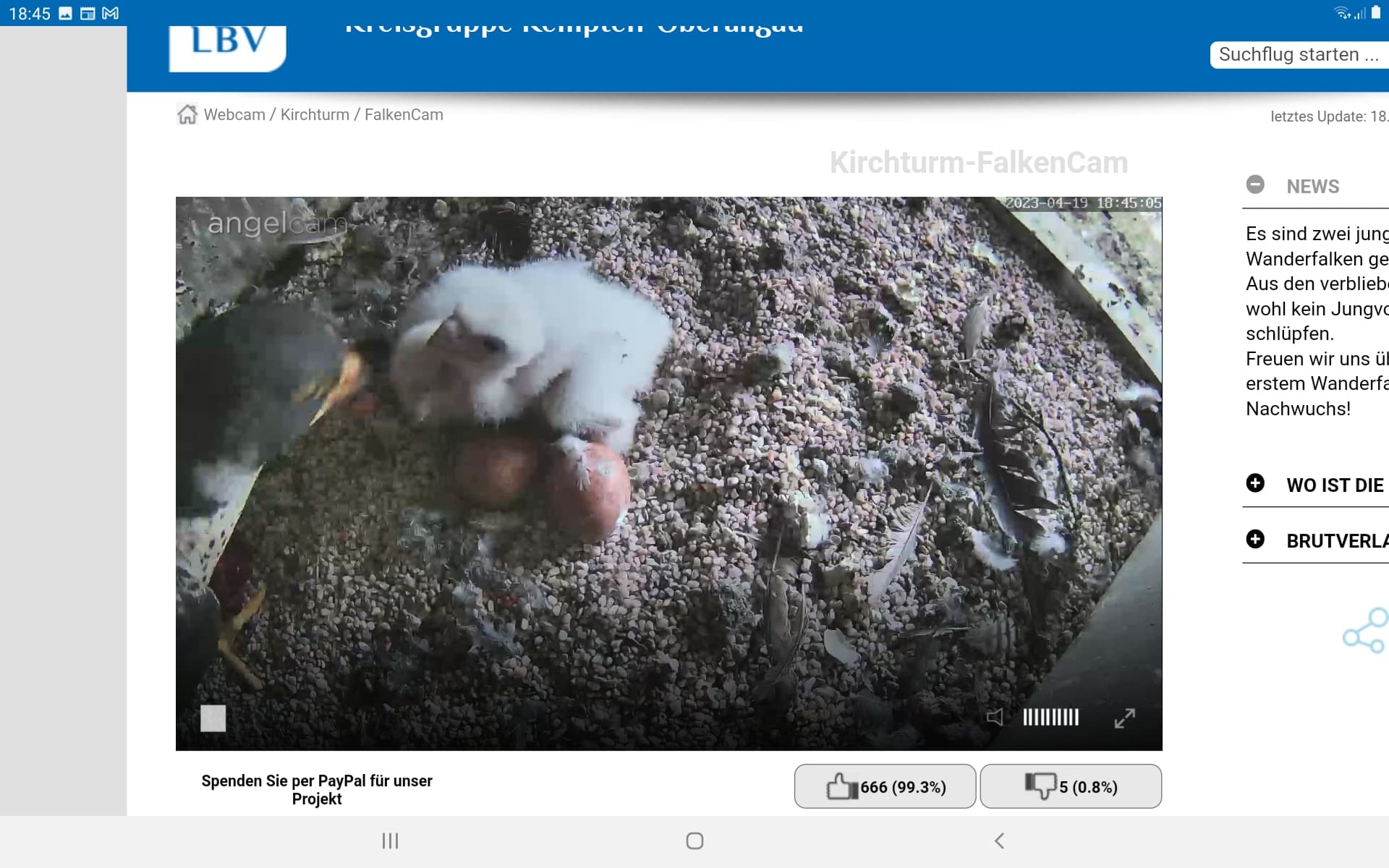Stop the webcam video stream
1389x868 pixels.
point(213,718)
